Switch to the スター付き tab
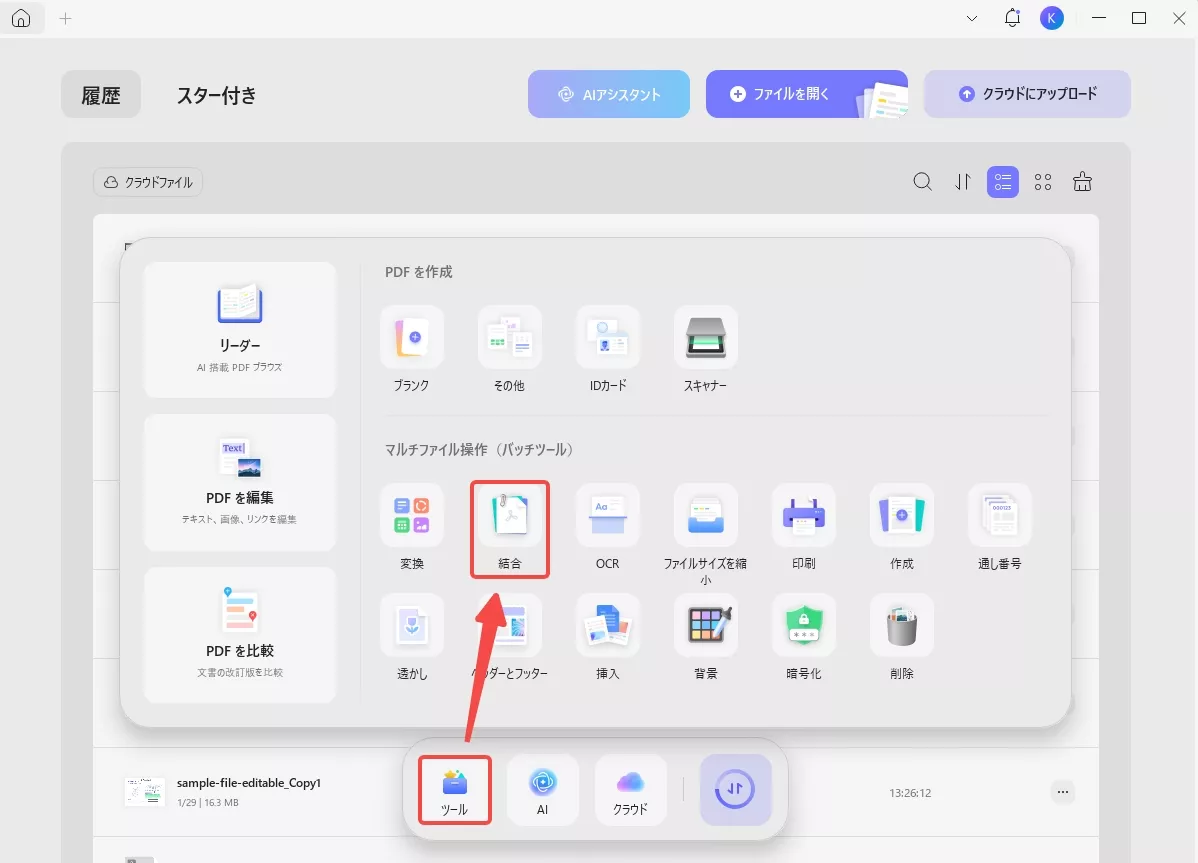Screen dimensions: 1198x863 tap(217, 95)
